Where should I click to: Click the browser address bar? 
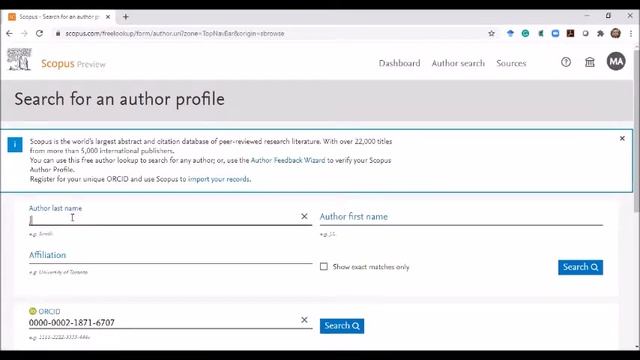(x=269, y=33)
